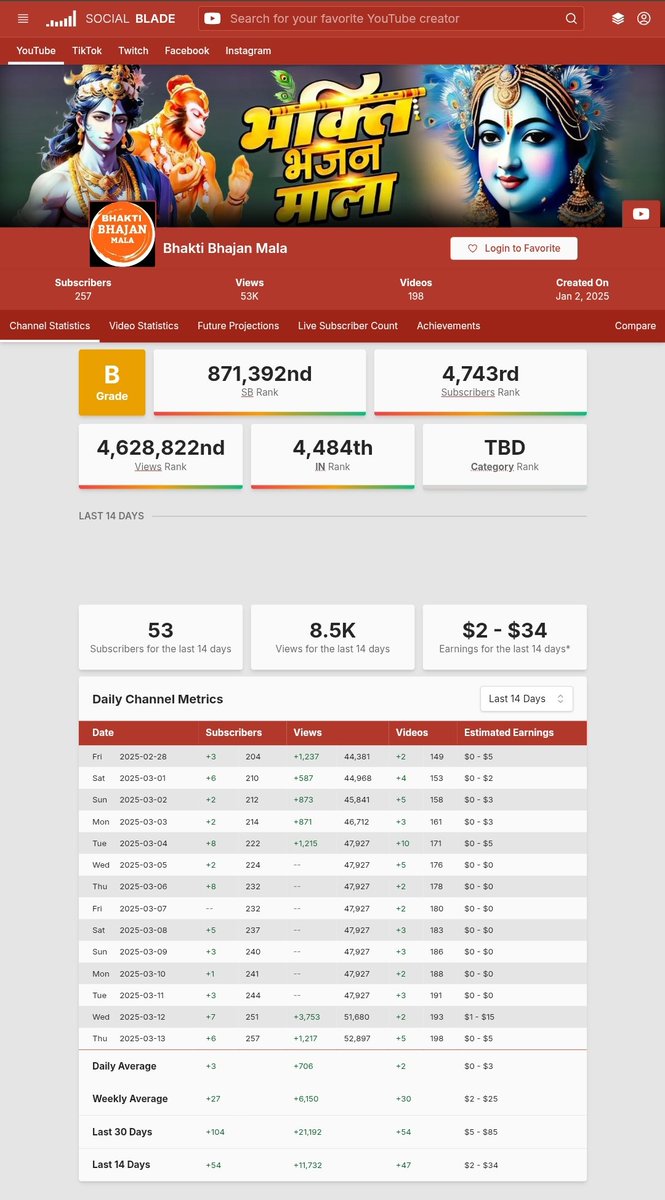This screenshot has width=665, height=1200.
Task: Switch to the Instagram platform tab
Action: point(248,50)
